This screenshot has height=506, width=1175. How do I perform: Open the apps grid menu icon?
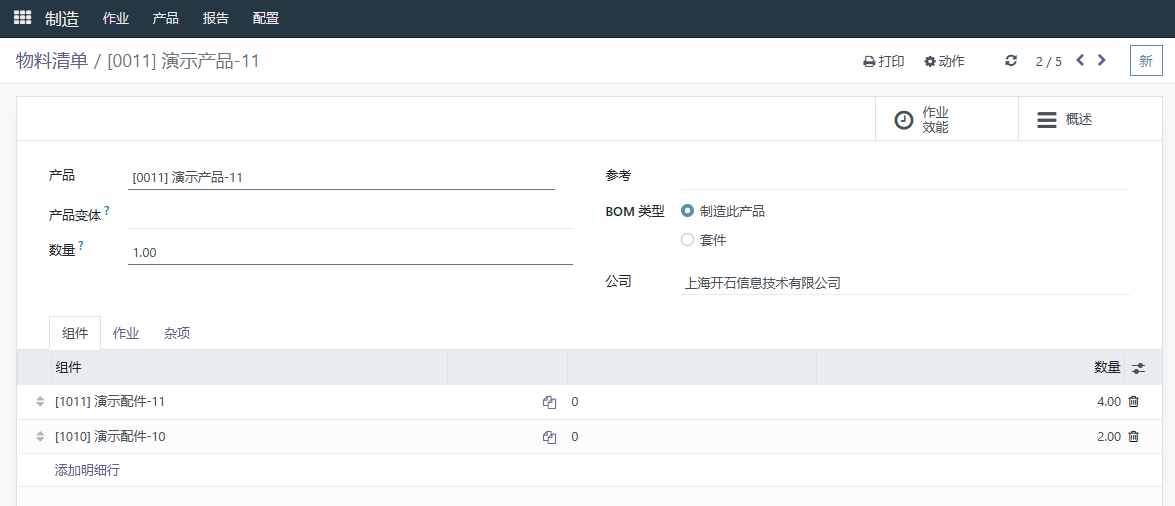tap(22, 18)
